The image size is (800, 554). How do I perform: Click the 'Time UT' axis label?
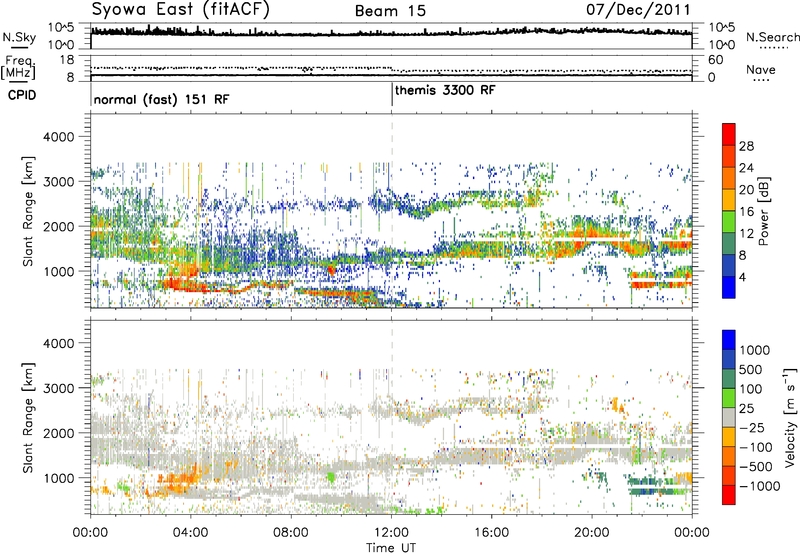click(x=391, y=548)
